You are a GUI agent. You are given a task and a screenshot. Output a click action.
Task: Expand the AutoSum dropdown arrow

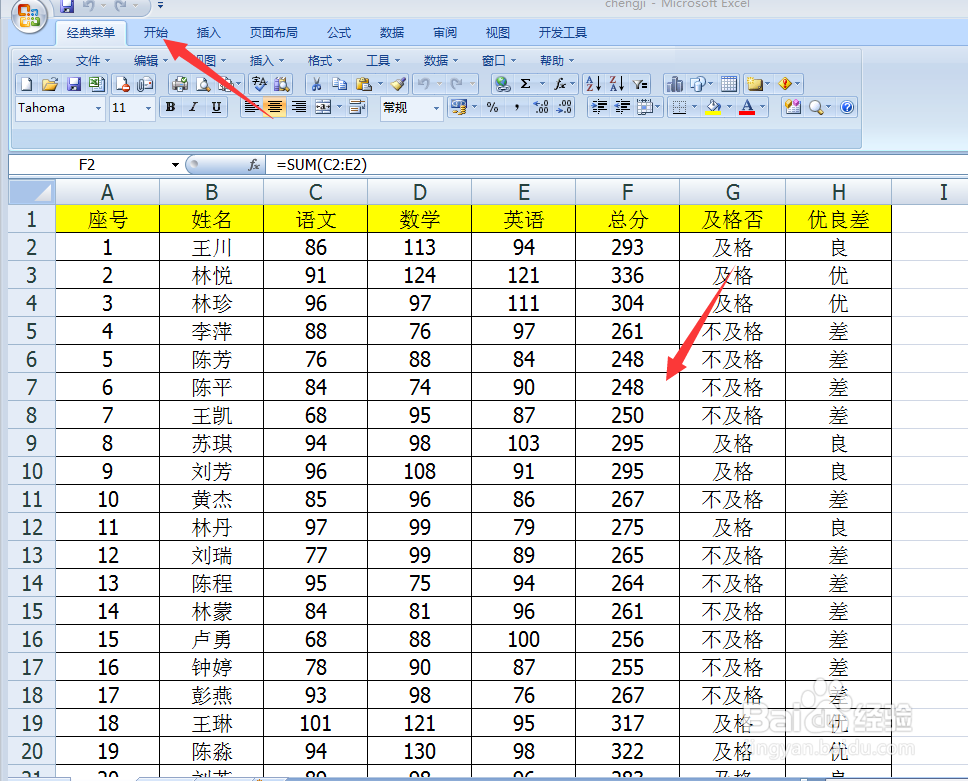(542, 84)
